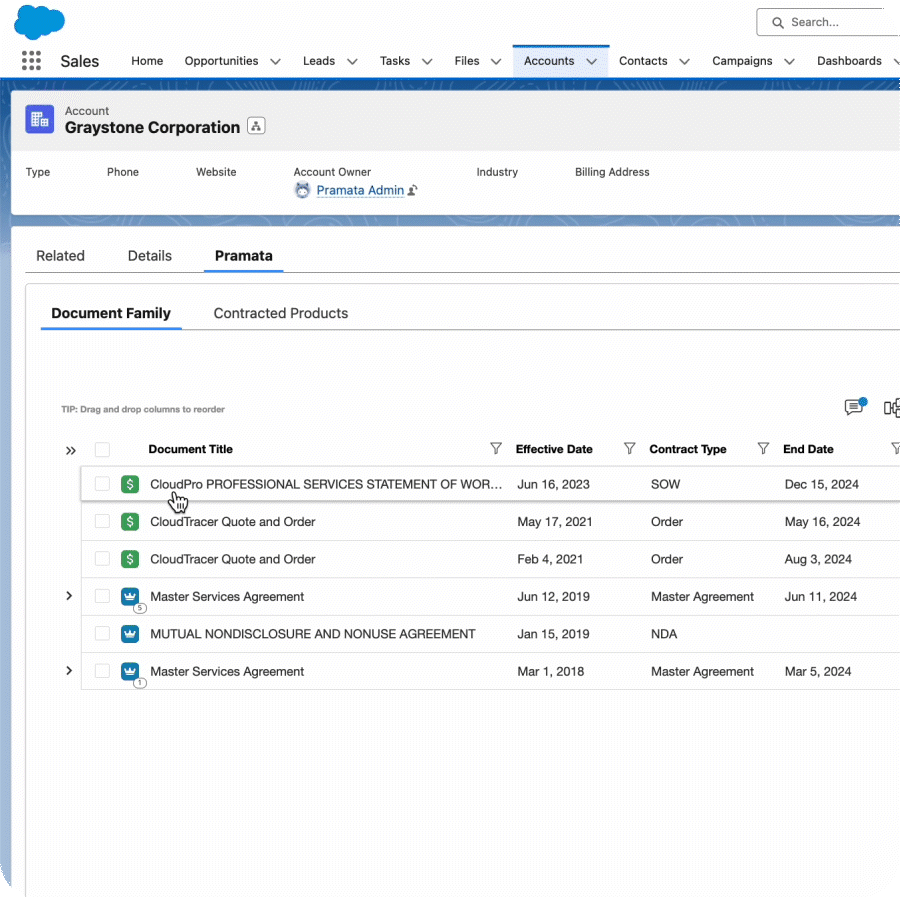Check the Mutual Nondisclosure agreement row
This screenshot has width=900, height=900.
pos(102,634)
